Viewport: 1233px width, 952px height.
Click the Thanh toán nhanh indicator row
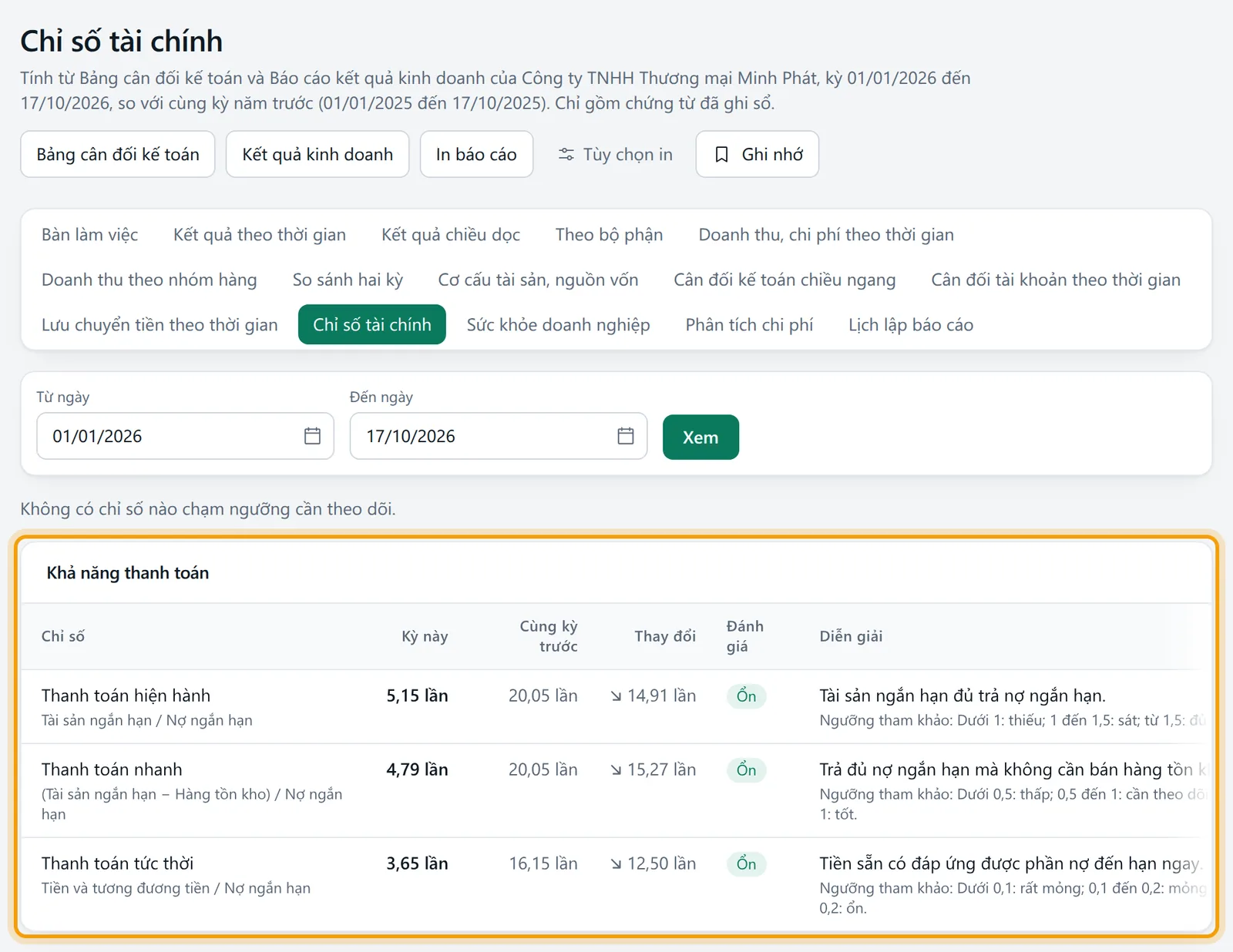[x=616, y=790]
